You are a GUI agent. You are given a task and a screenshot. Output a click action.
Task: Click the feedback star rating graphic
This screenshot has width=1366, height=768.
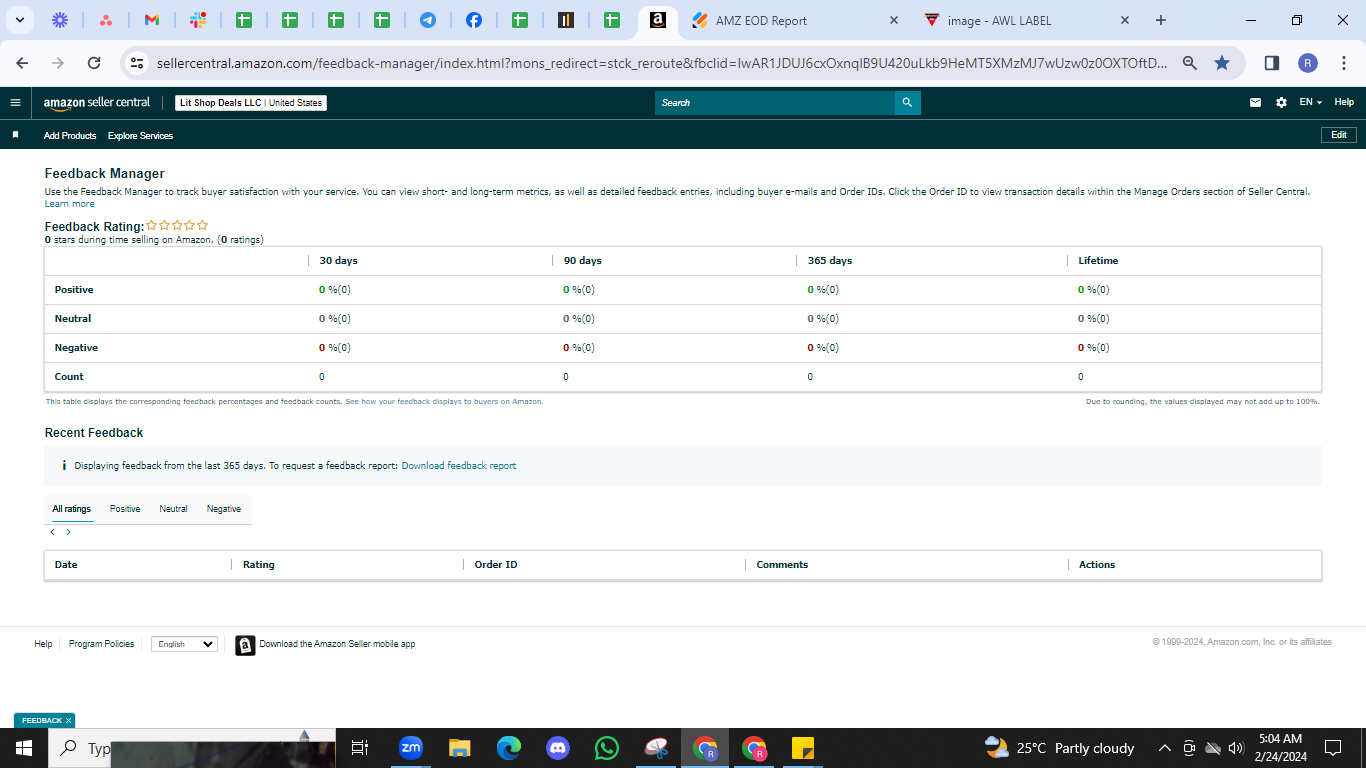click(177, 226)
